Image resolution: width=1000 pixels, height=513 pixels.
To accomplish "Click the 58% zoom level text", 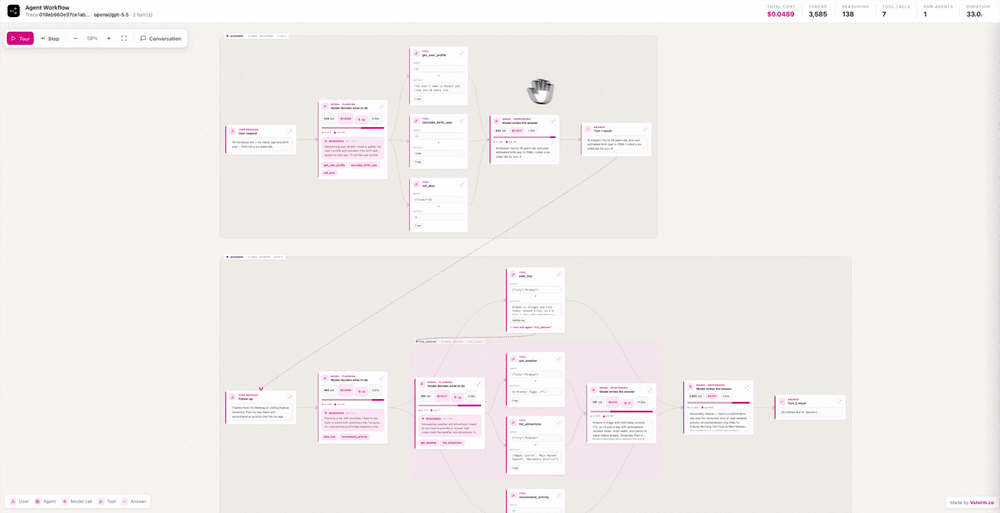I will click(x=92, y=38).
